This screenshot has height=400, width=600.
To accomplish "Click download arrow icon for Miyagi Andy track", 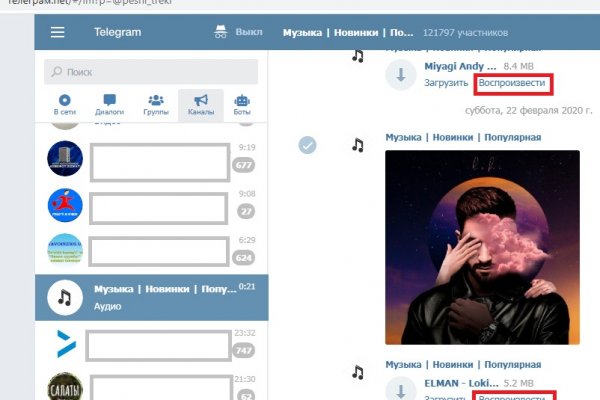I will coord(402,74).
